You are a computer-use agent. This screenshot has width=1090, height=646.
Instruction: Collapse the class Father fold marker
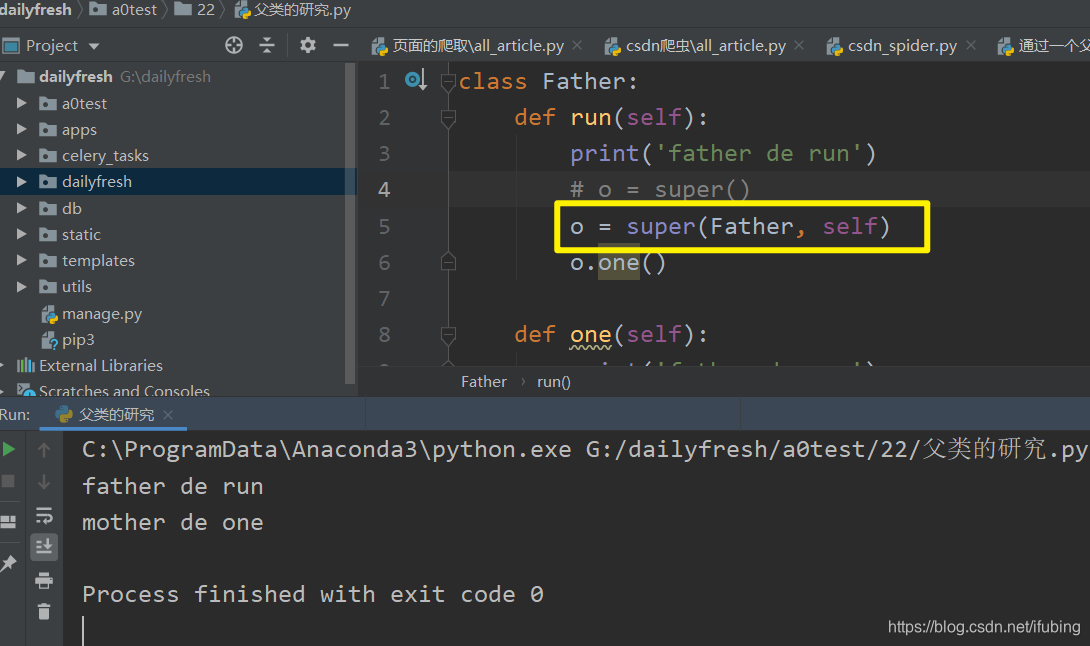[448, 83]
